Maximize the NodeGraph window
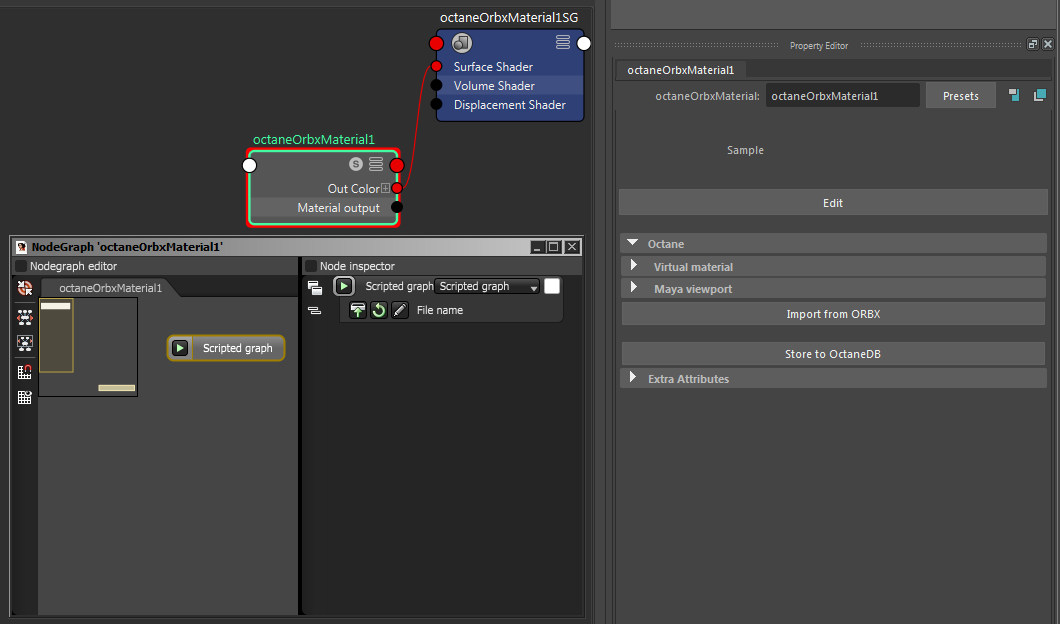1060x624 pixels. (554, 247)
